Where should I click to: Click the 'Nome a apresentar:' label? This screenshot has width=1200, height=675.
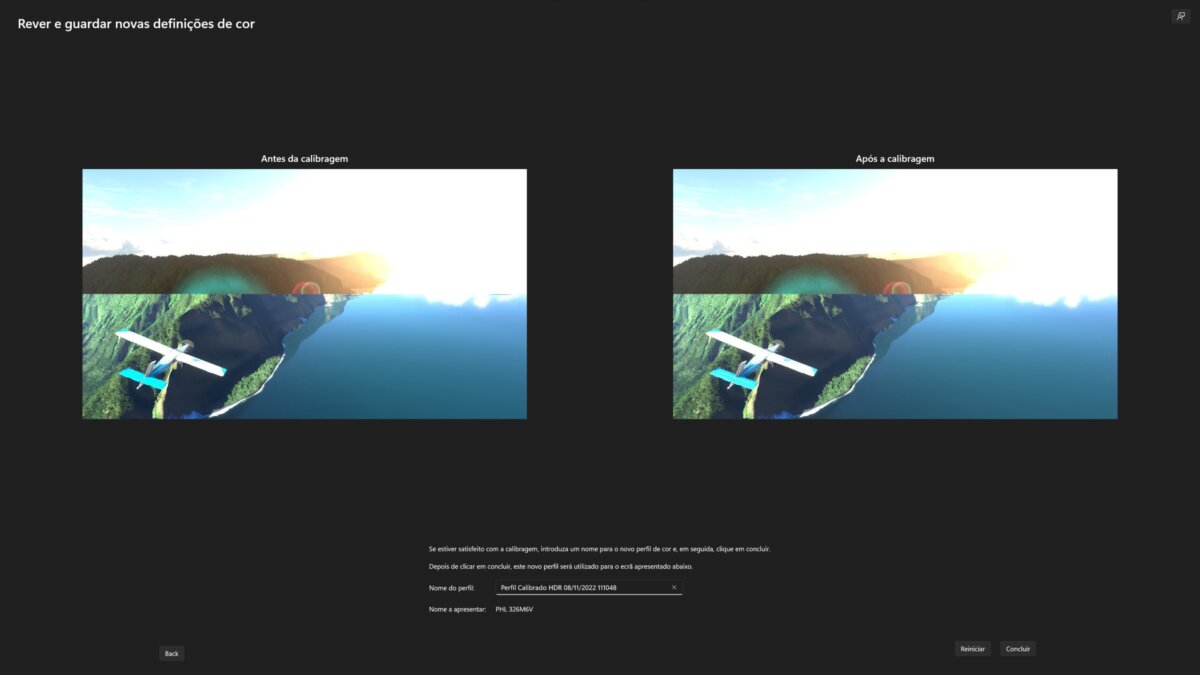tap(456, 609)
